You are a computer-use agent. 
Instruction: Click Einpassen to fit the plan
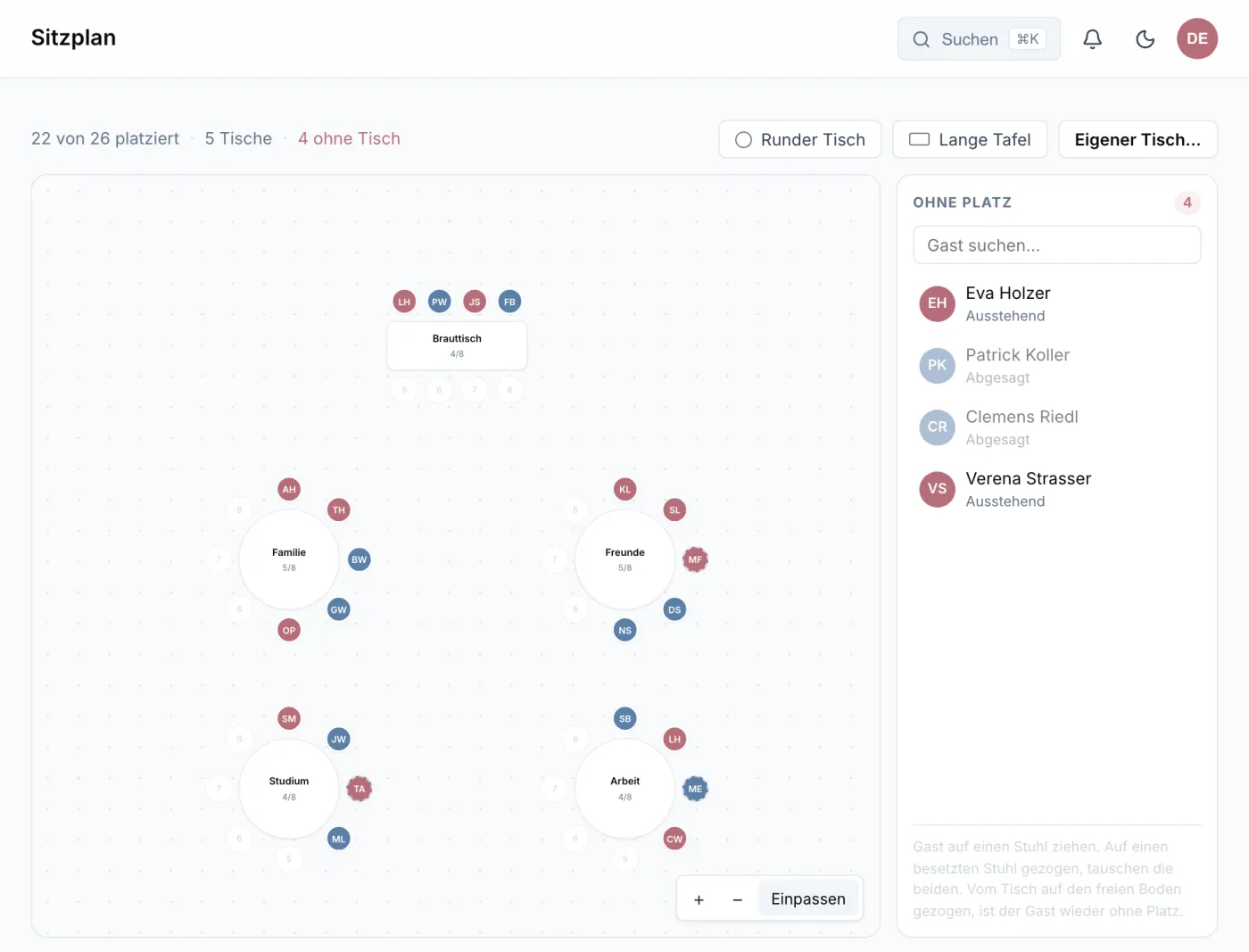[808, 899]
